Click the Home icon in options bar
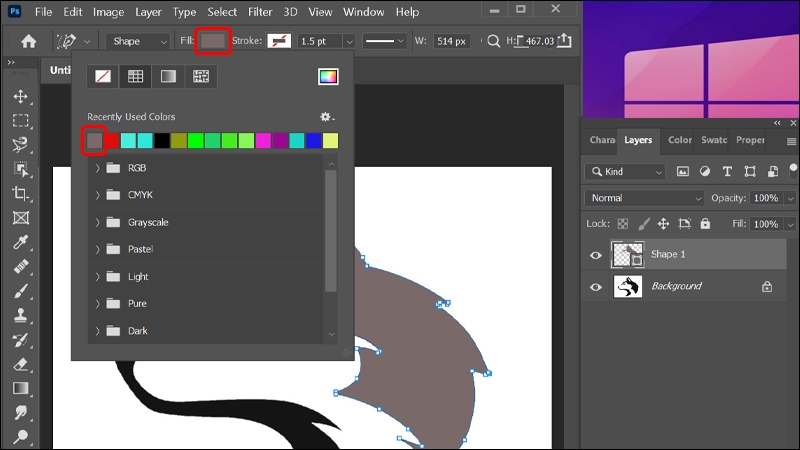Image resolution: width=800 pixels, height=450 pixels. pyautogui.click(x=29, y=41)
